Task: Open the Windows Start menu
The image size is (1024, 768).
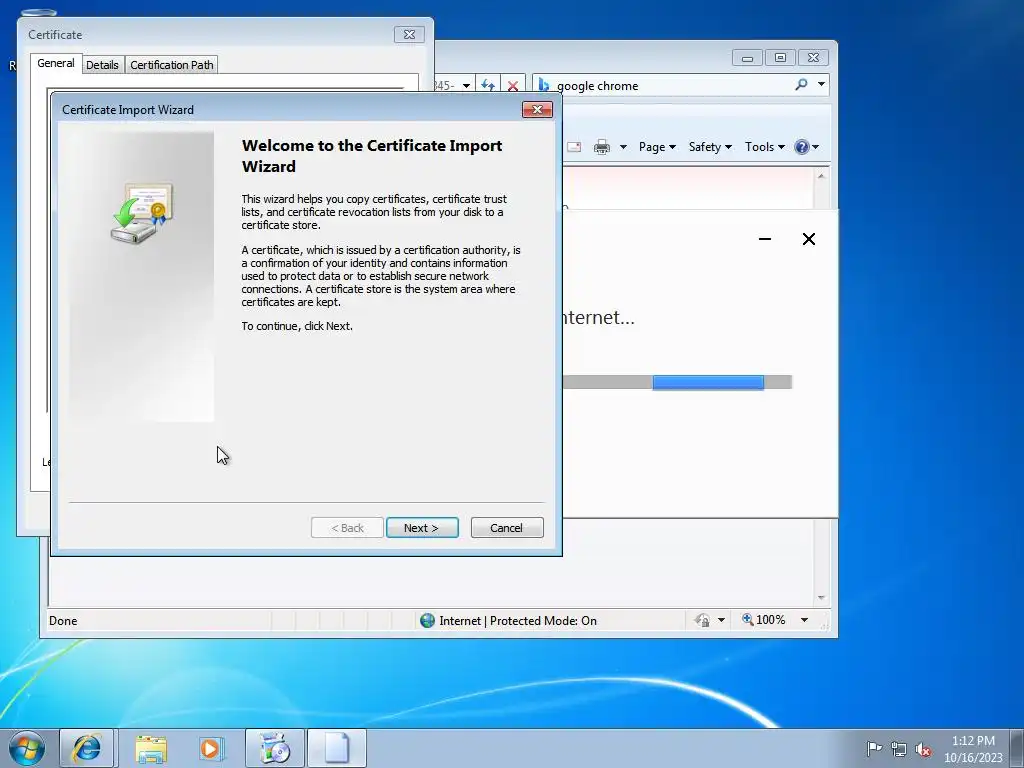Action: pos(27,748)
